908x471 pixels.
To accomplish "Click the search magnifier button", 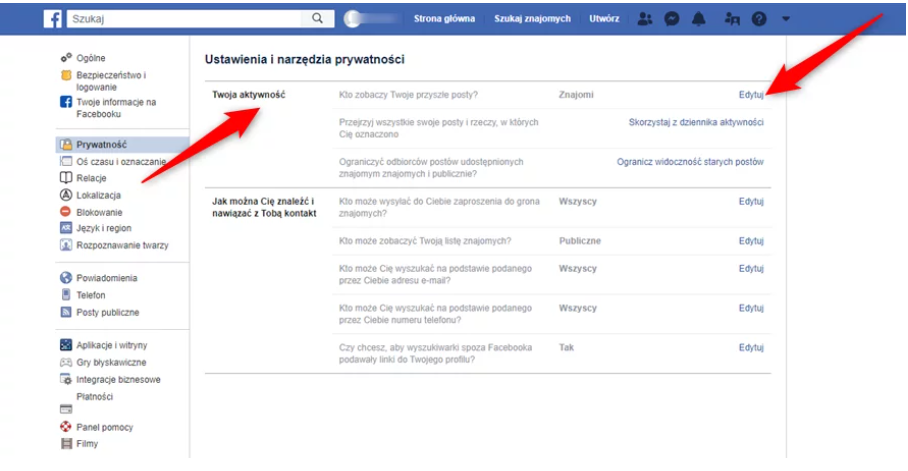I will [x=317, y=19].
